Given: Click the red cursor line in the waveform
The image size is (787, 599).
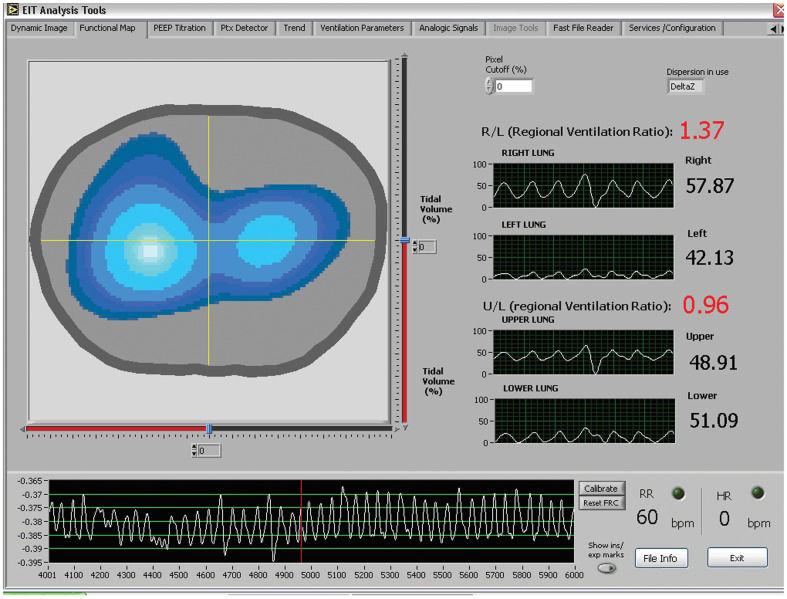Looking at the screenshot, I should tap(301, 520).
